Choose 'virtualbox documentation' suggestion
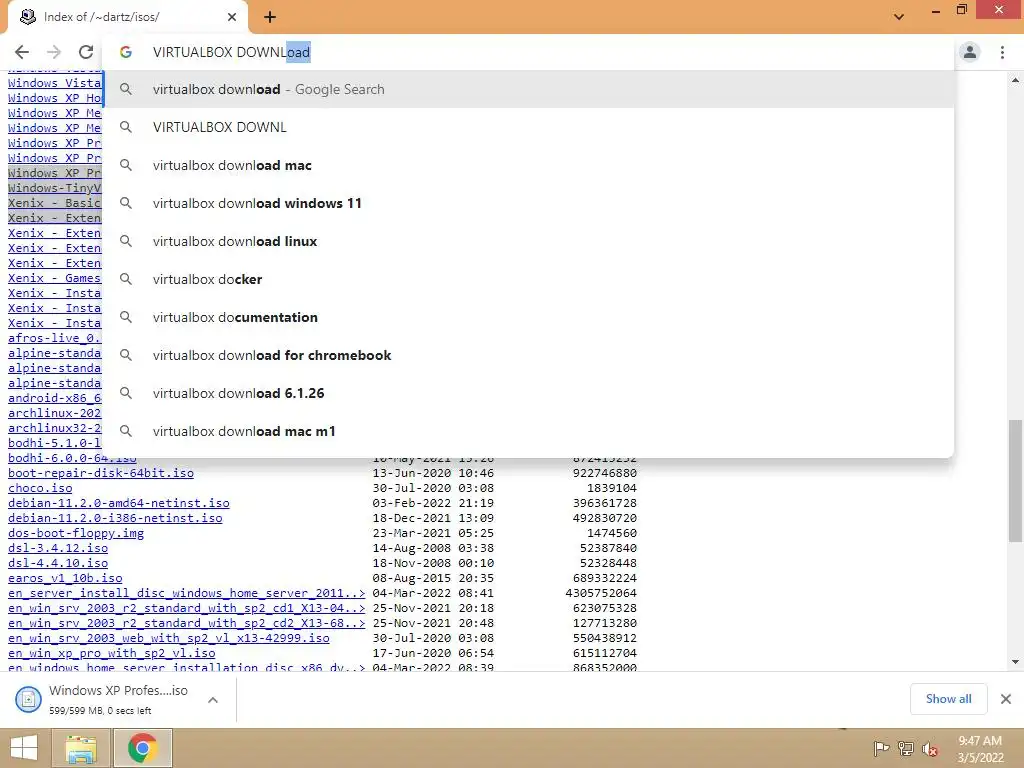1024x768 pixels. [x=528, y=317]
